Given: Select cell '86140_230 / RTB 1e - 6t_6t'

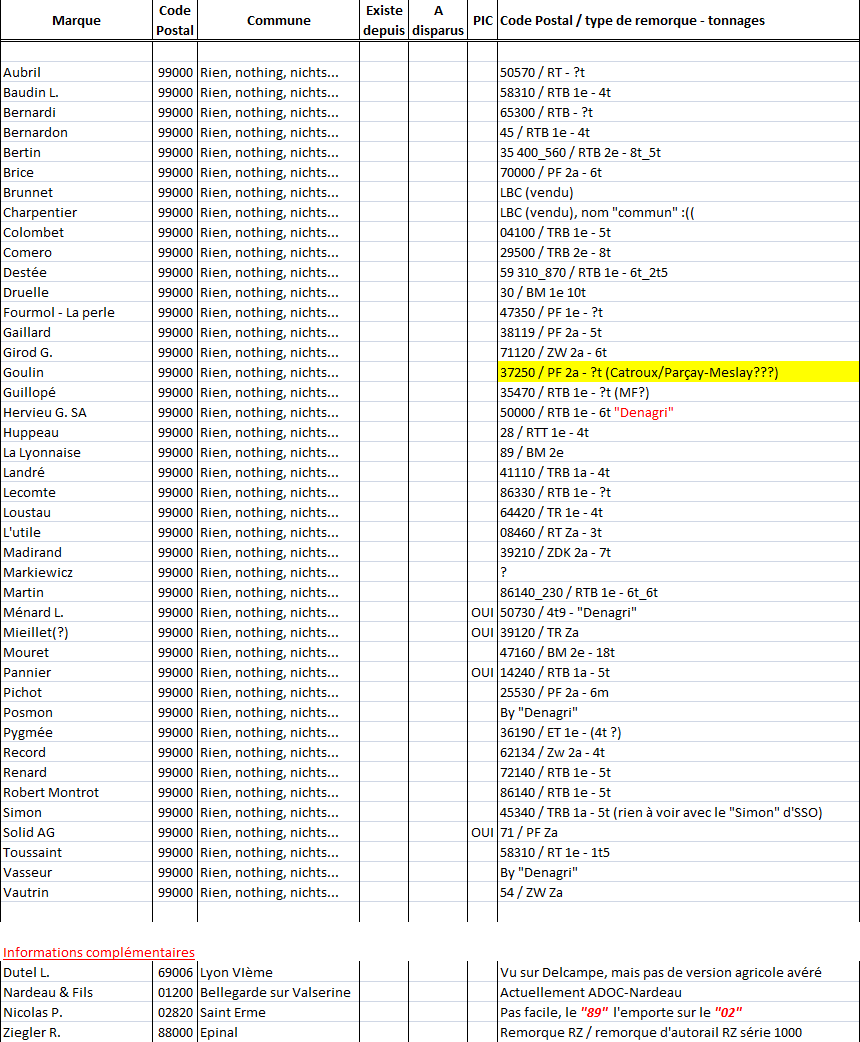Looking at the screenshot, I should 679,591.
